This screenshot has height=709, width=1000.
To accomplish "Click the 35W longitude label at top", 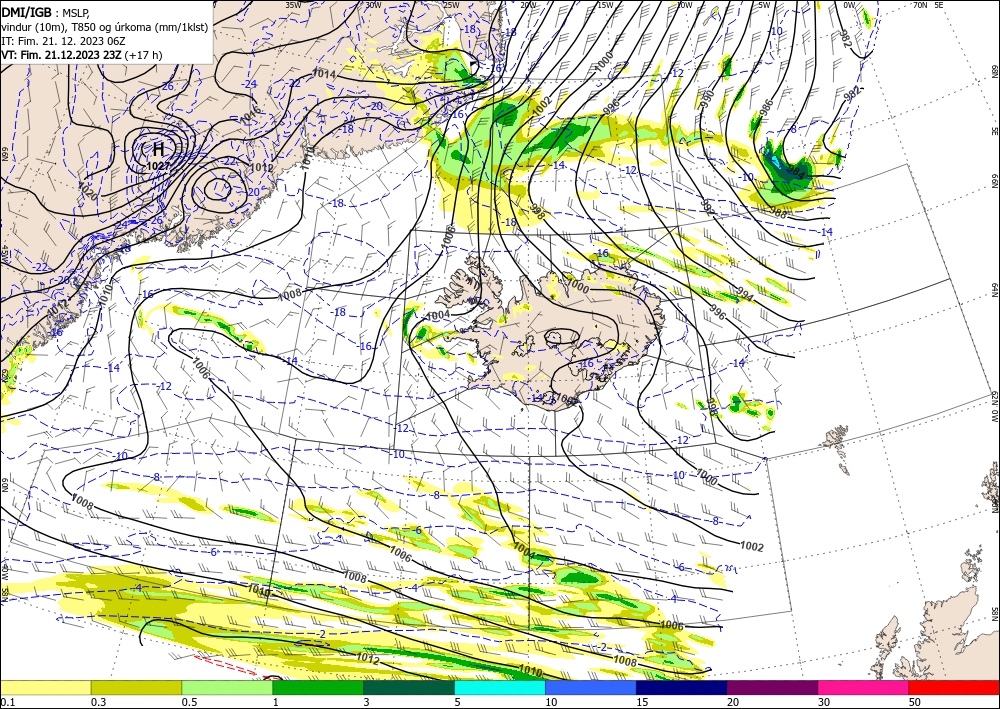I will pyautogui.click(x=293, y=5).
